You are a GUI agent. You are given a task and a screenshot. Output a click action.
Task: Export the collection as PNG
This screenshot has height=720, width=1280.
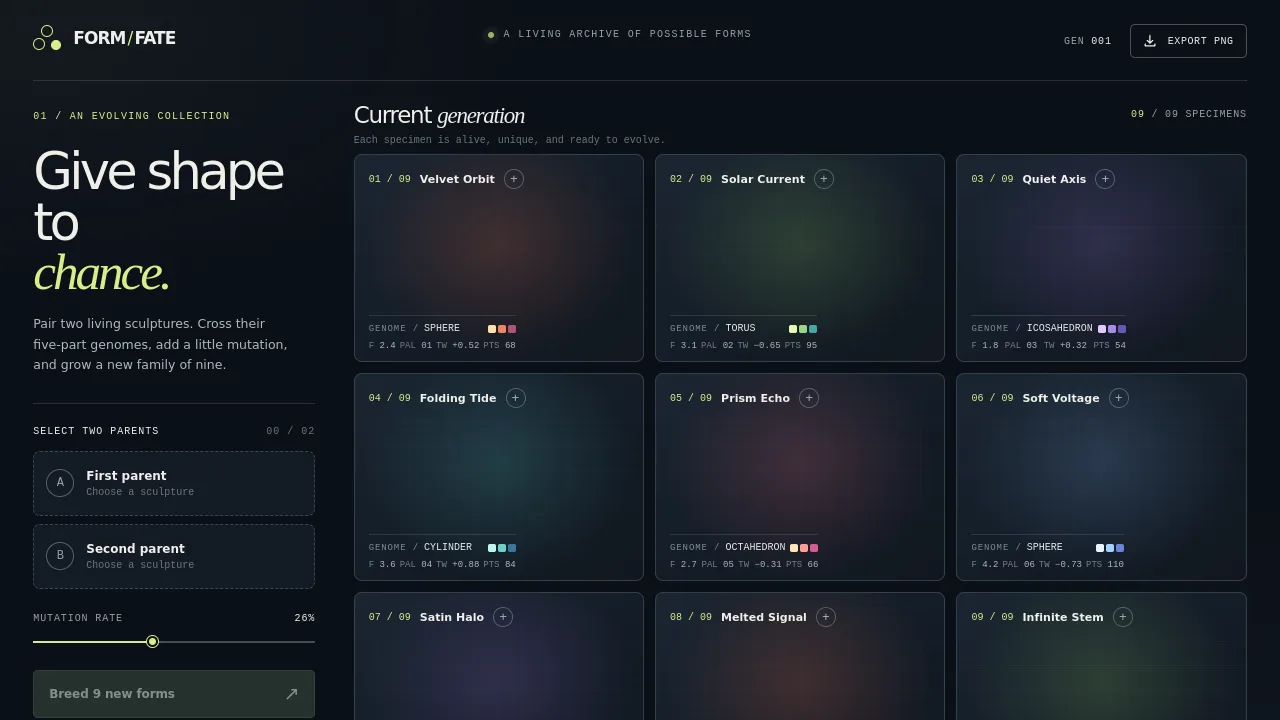[1188, 41]
